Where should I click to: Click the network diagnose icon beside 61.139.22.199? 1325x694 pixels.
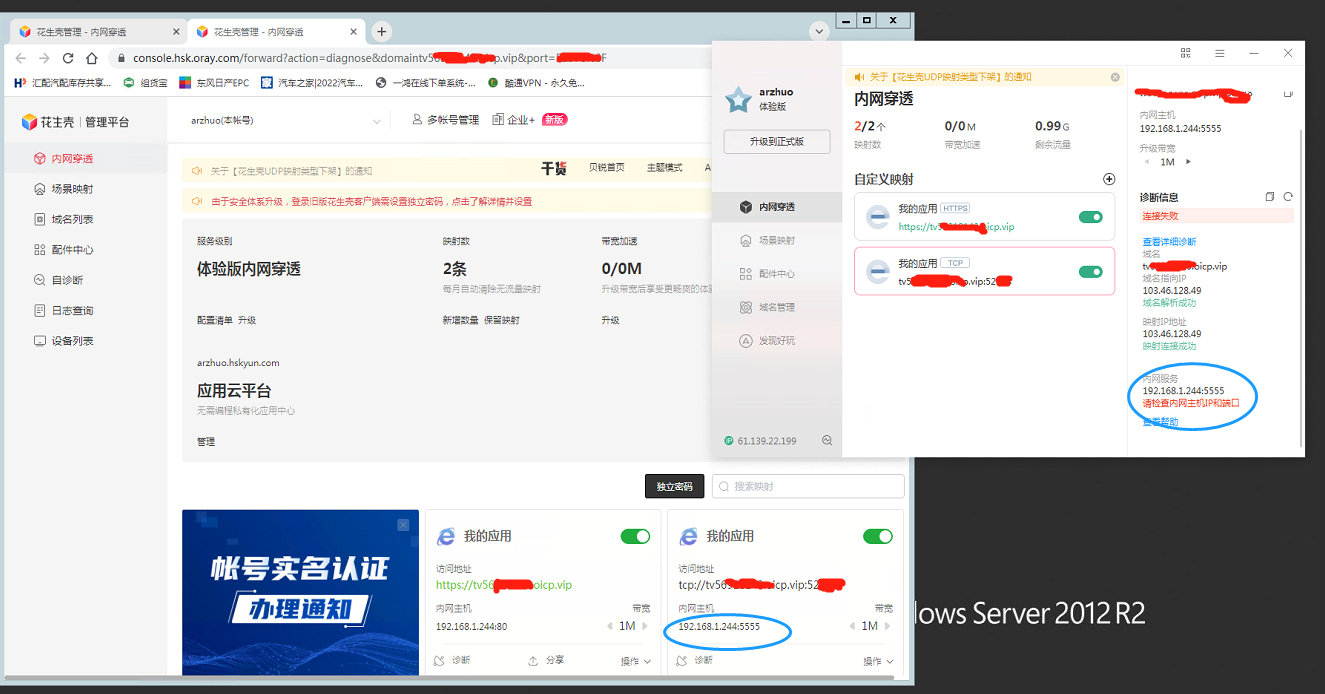coord(827,441)
